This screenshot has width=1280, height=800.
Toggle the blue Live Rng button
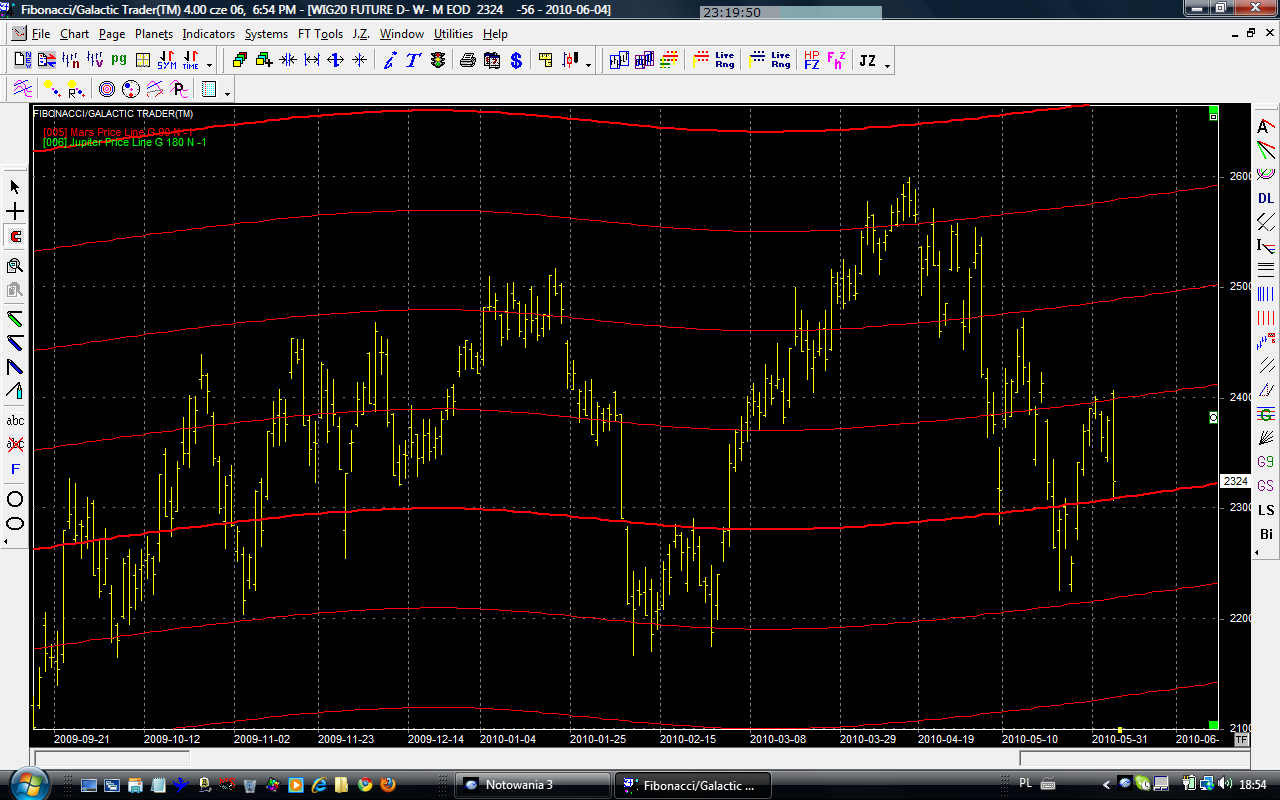click(770, 60)
